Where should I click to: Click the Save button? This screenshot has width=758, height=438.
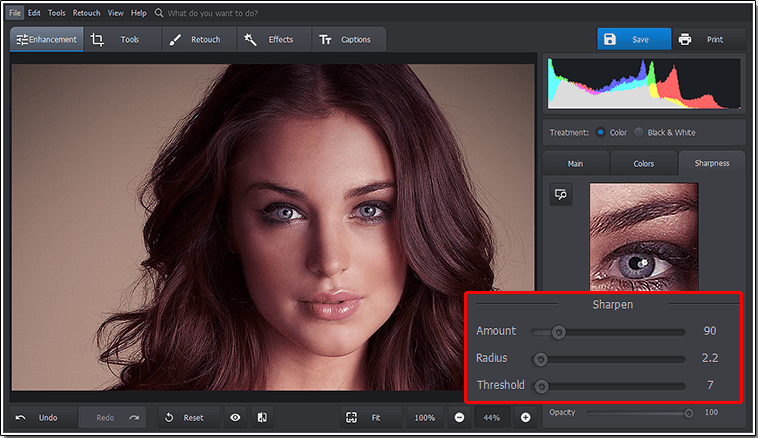click(x=634, y=39)
